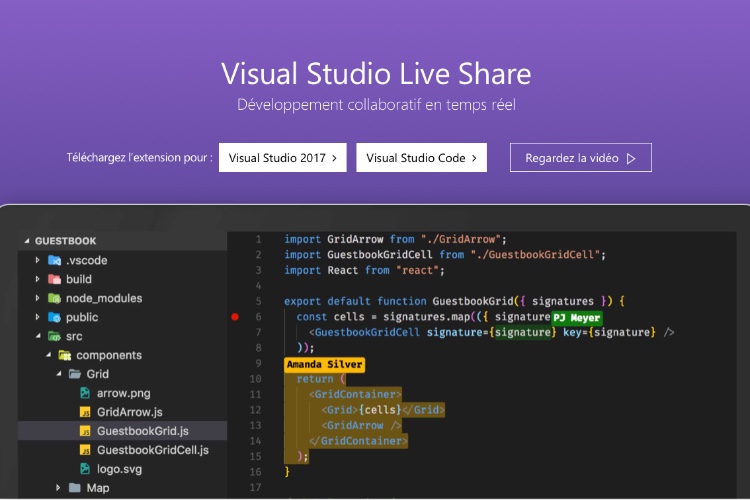Select the node_modules folder label
Viewport: 750px width, 500px height.
(x=104, y=298)
